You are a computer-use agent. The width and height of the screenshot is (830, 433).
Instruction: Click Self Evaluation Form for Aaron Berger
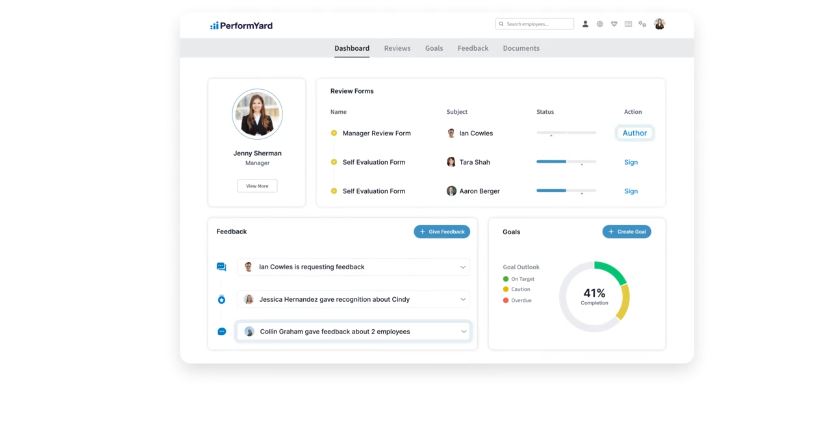click(x=374, y=191)
